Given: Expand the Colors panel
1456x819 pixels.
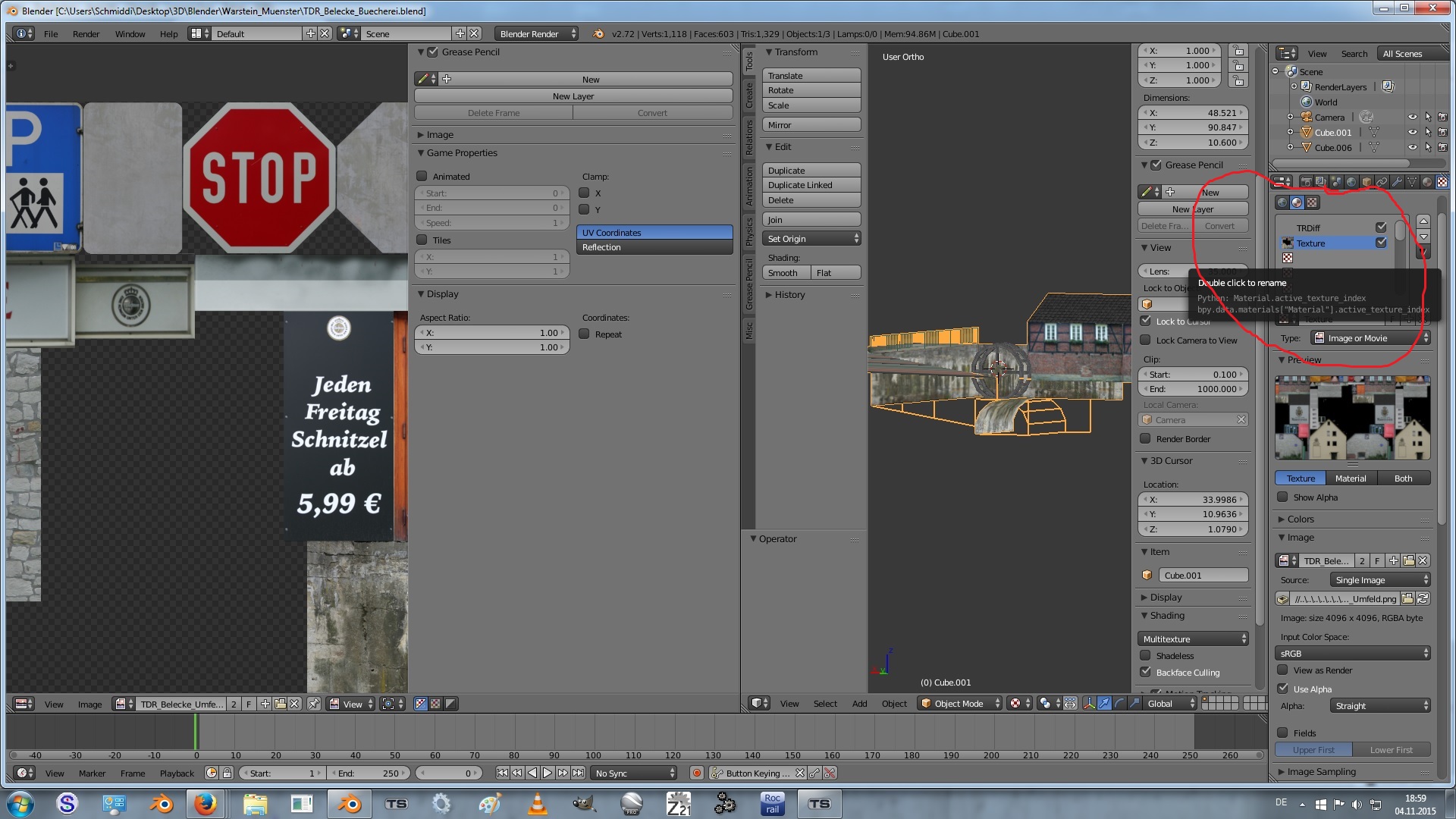Looking at the screenshot, I should coord(1300,519).
